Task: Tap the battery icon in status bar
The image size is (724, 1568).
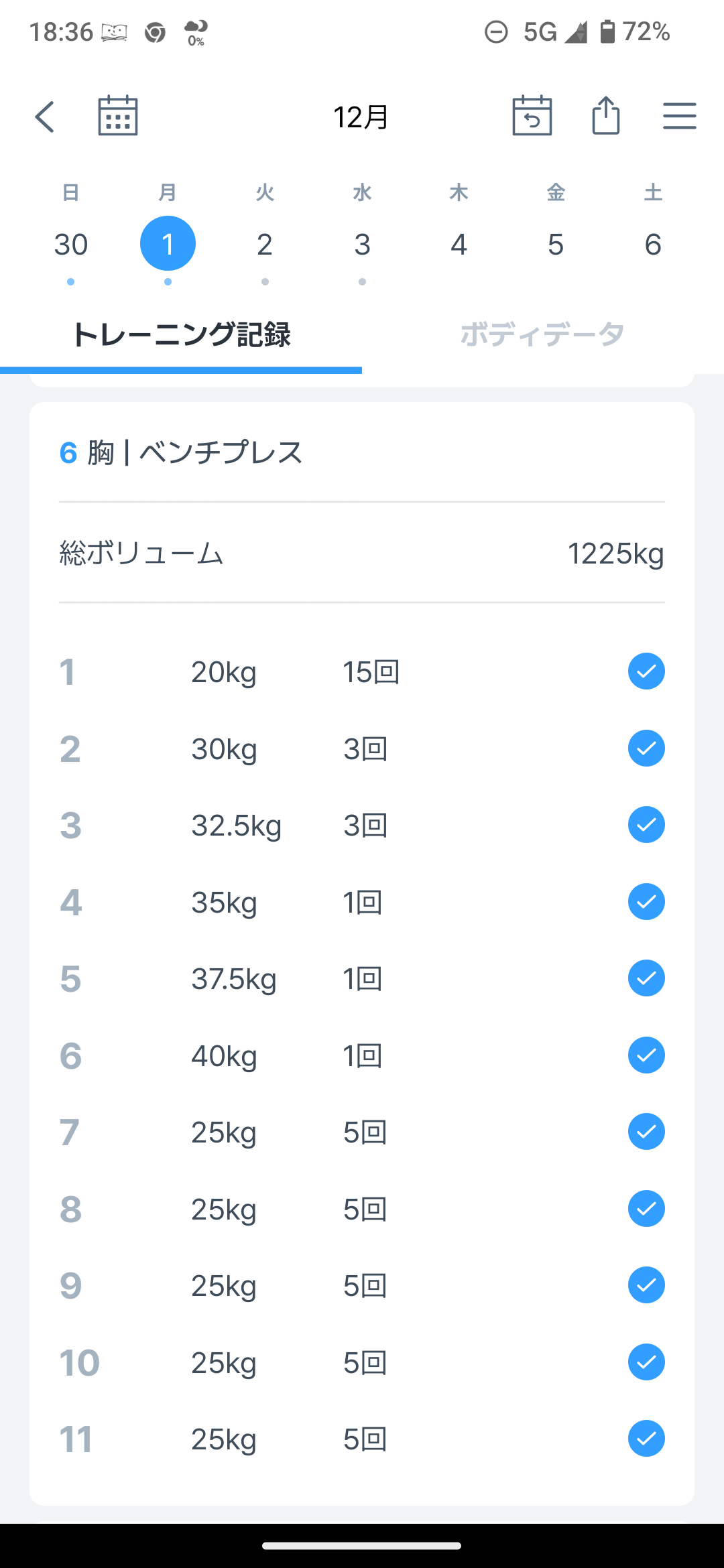Action: pos(607,31)
